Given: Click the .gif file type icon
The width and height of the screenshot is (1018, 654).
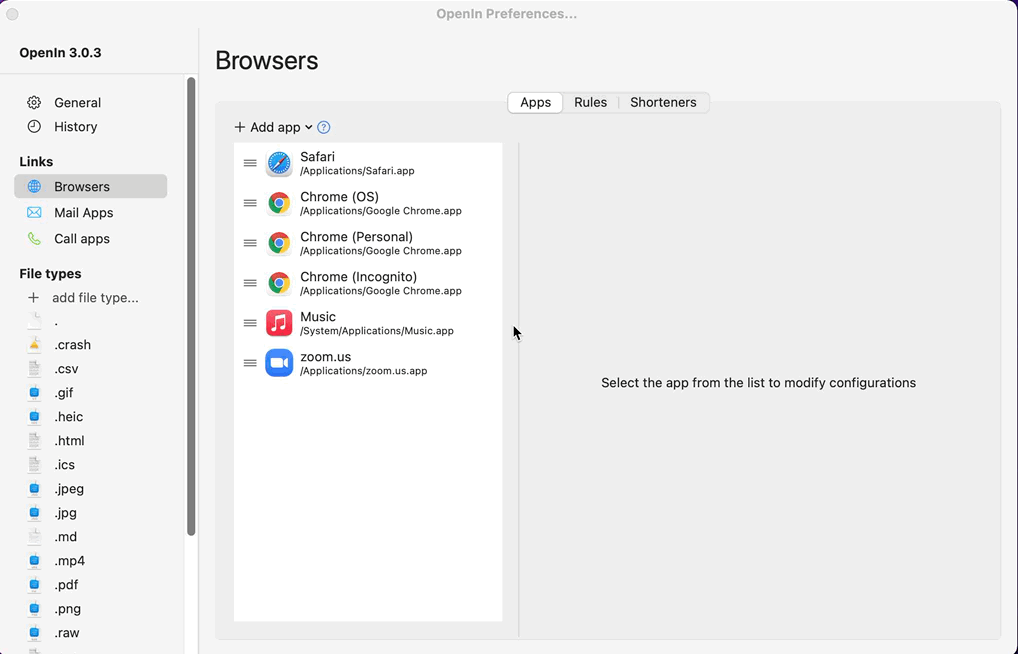Looking at the screenshot, I should pyautogui.click(x=34, y=393).
